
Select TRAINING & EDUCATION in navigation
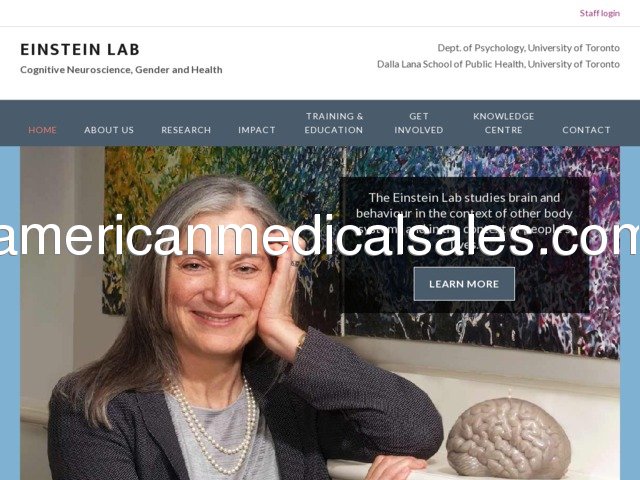[x=334, y=123]
